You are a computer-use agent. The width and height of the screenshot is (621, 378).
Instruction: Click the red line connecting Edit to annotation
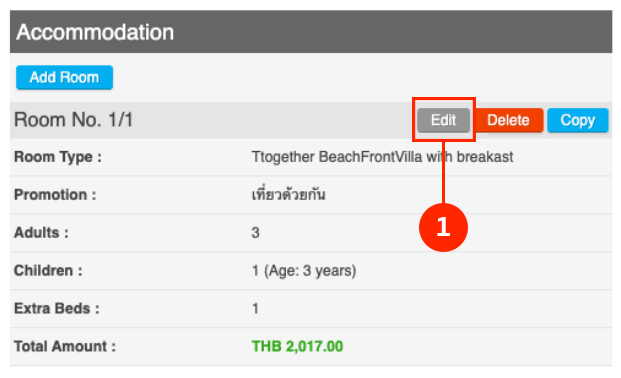pyautogui.click(x=444, y=172)
